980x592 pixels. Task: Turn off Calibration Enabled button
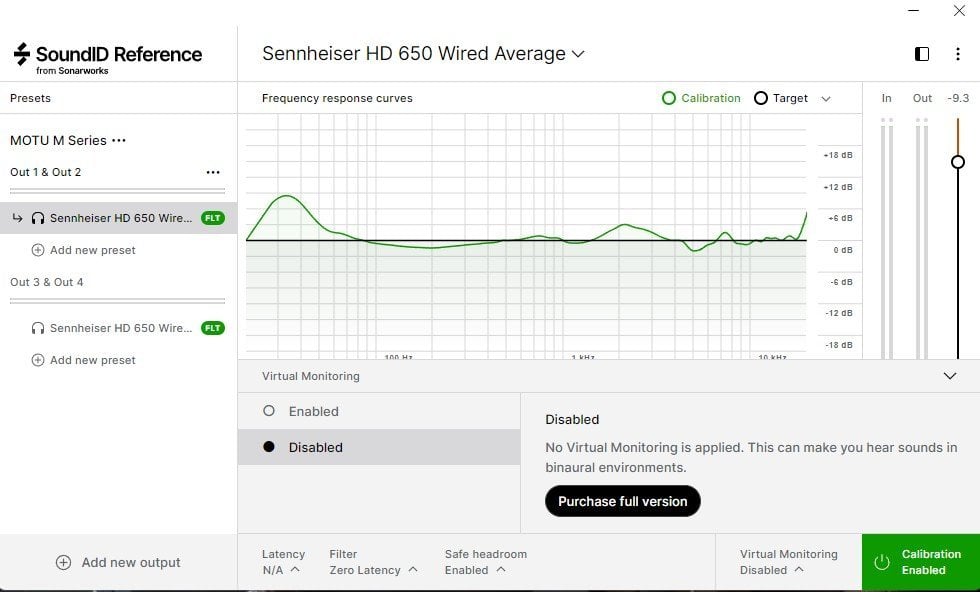point(921,562)
